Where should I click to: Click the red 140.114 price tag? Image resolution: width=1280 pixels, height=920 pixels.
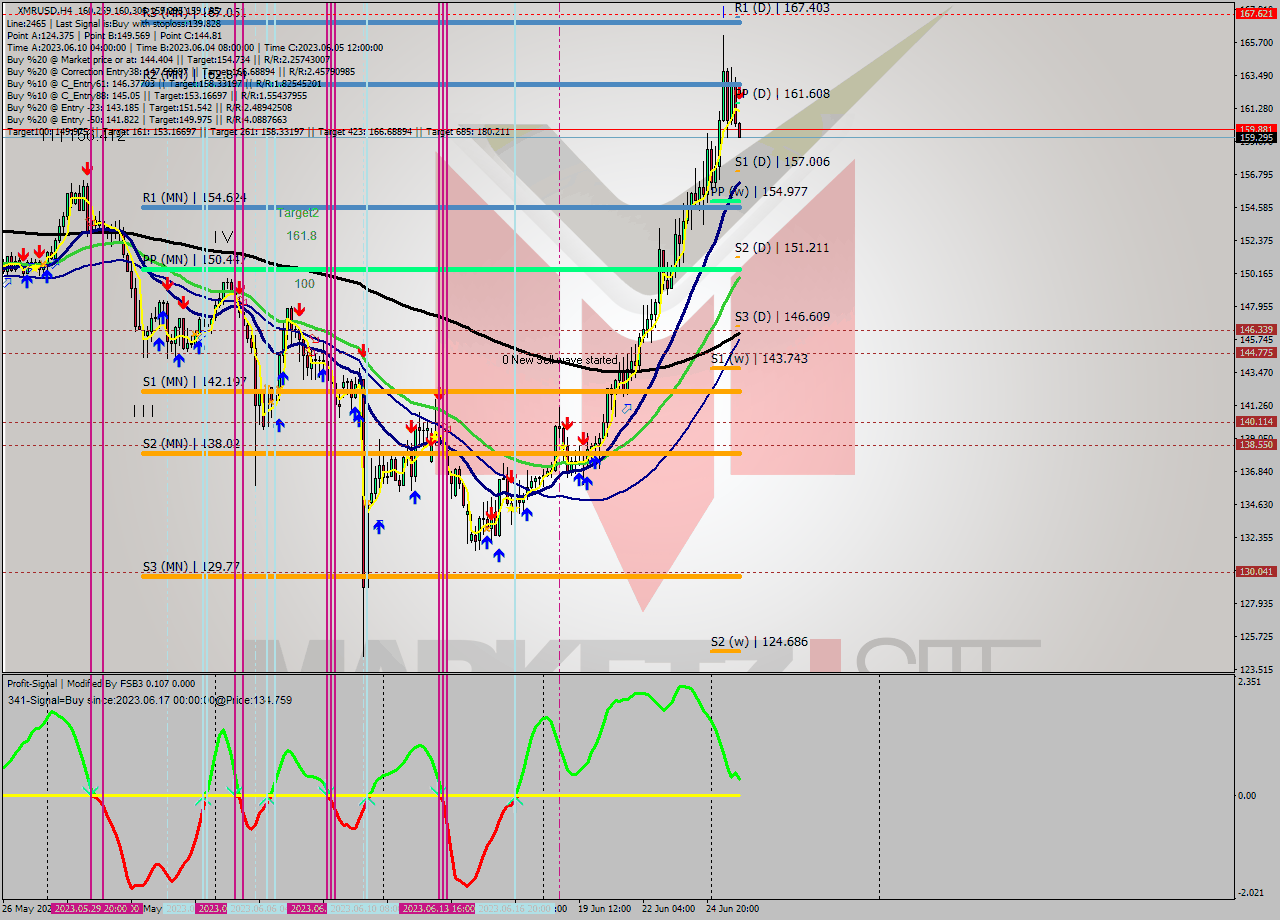tap(1255, 422)
